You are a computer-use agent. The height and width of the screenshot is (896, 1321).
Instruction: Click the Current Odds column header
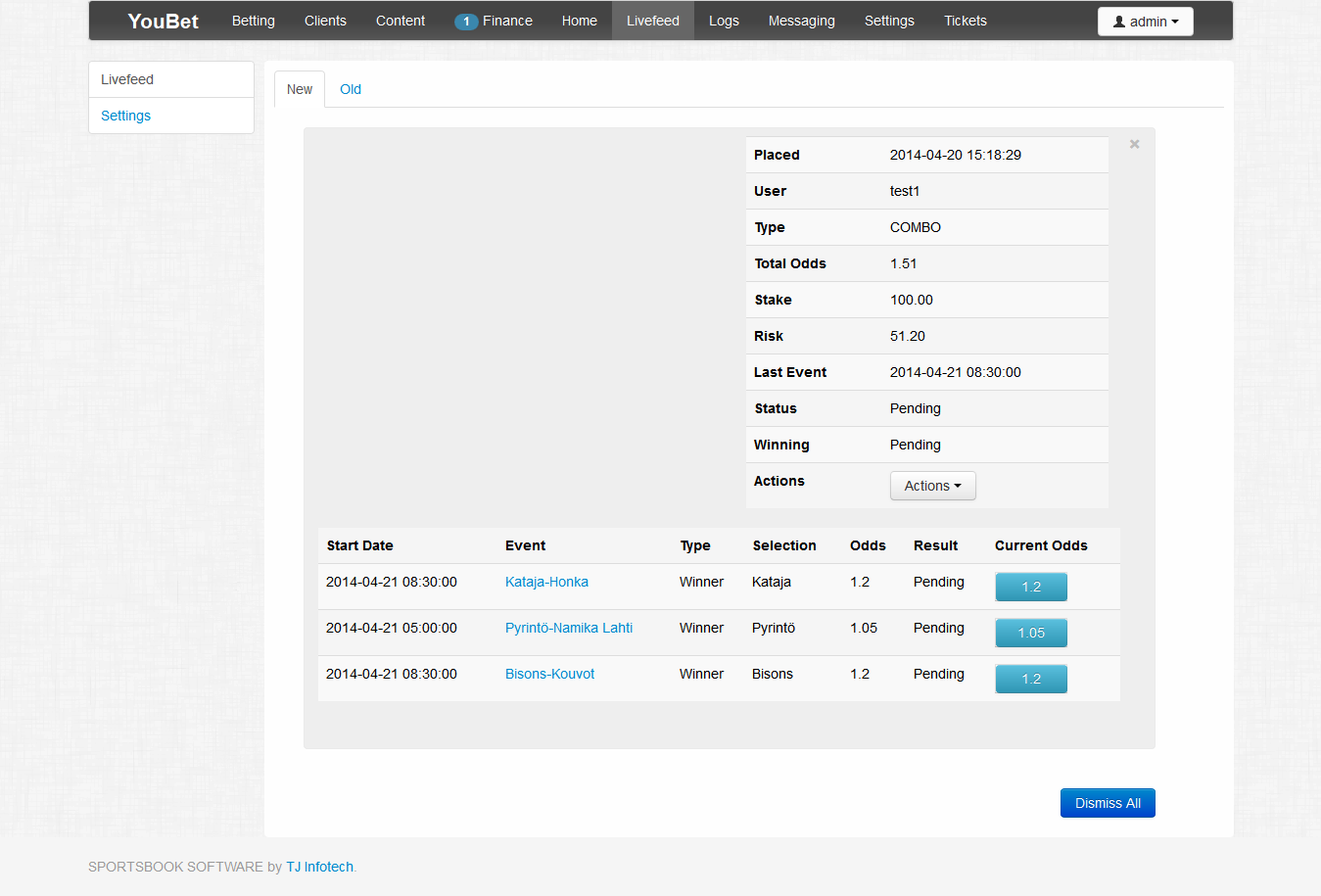pyautogui.click(x=1041, y=545)
